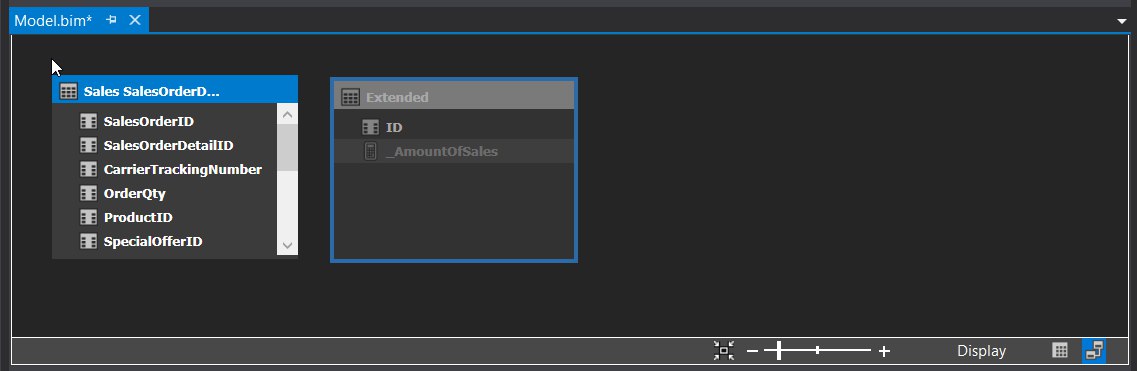The width and height of the screenshot is (1137, 371).
Task: Click the Display label in the bottom bar
Action: (981, 351)
